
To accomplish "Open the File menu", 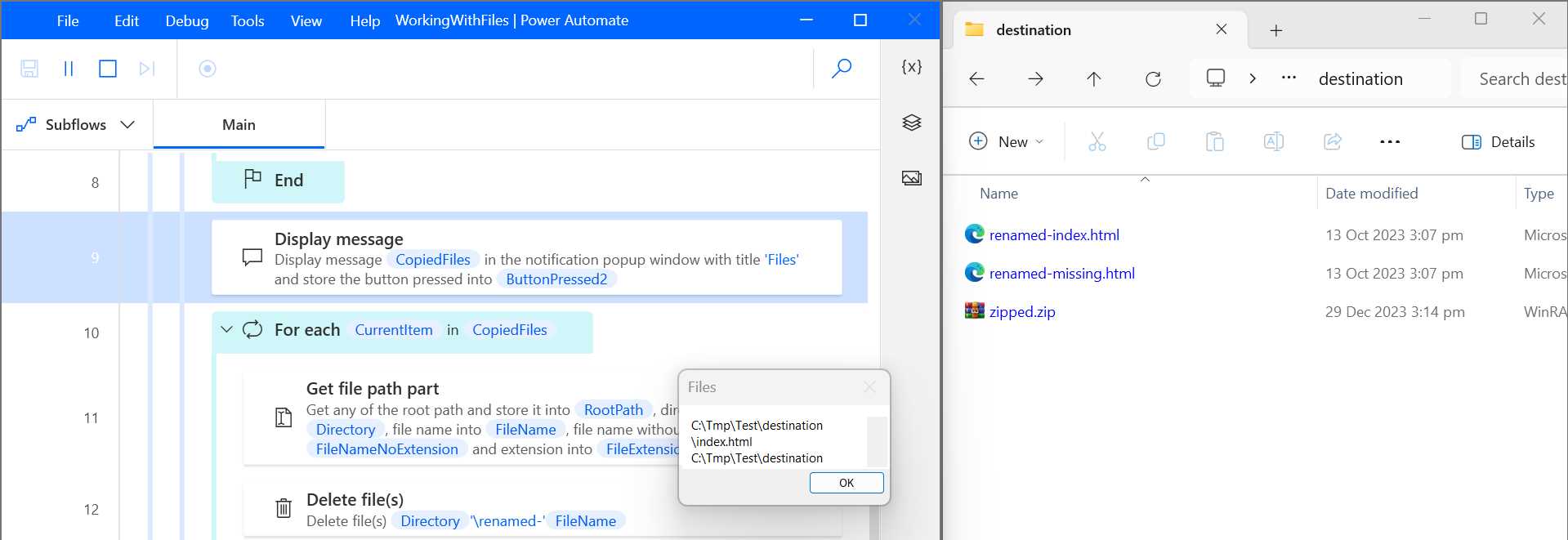I will [x=68, y=21].
